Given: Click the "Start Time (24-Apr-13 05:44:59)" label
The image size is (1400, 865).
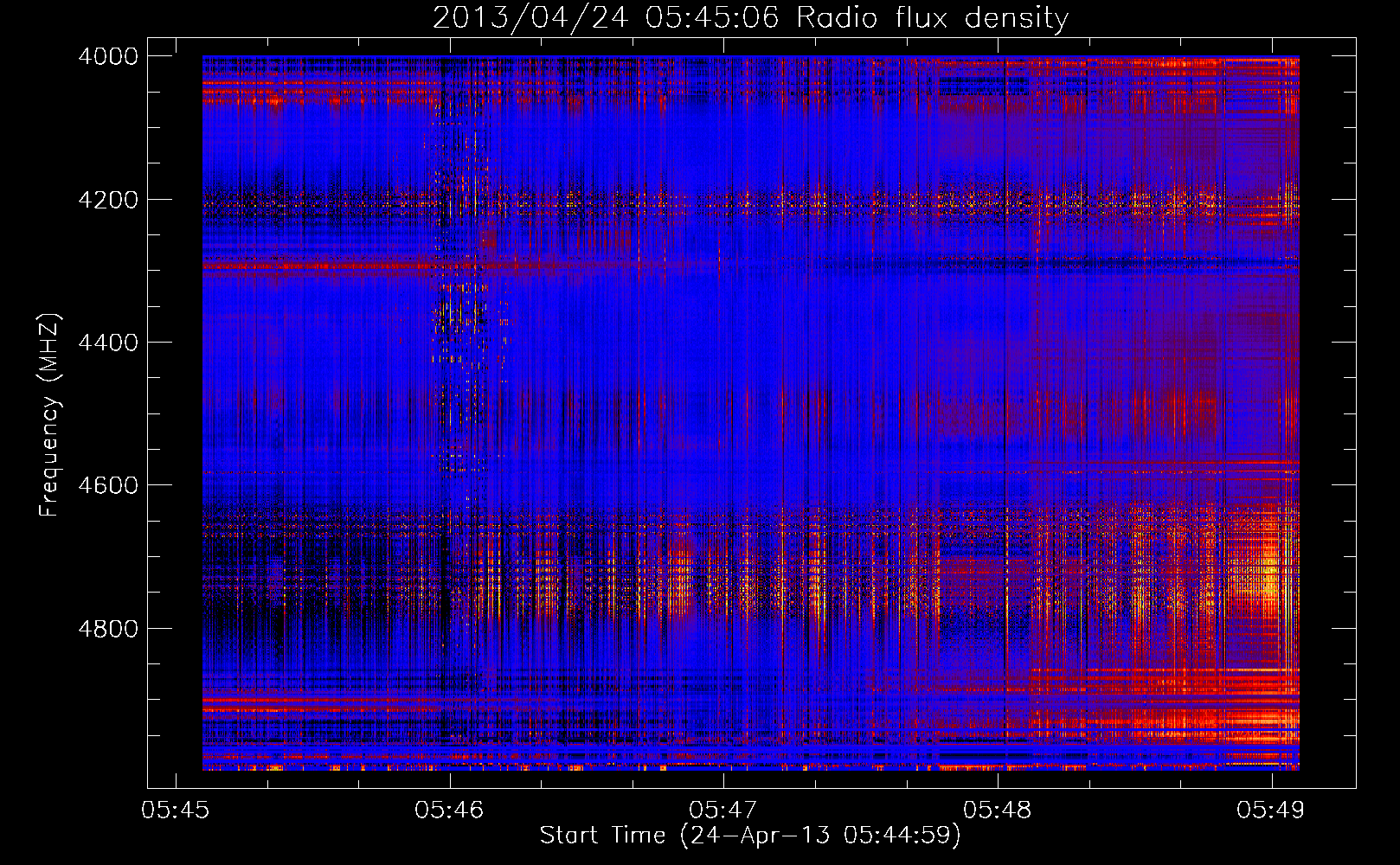Looking at the screenshot, I should point(750,836).
